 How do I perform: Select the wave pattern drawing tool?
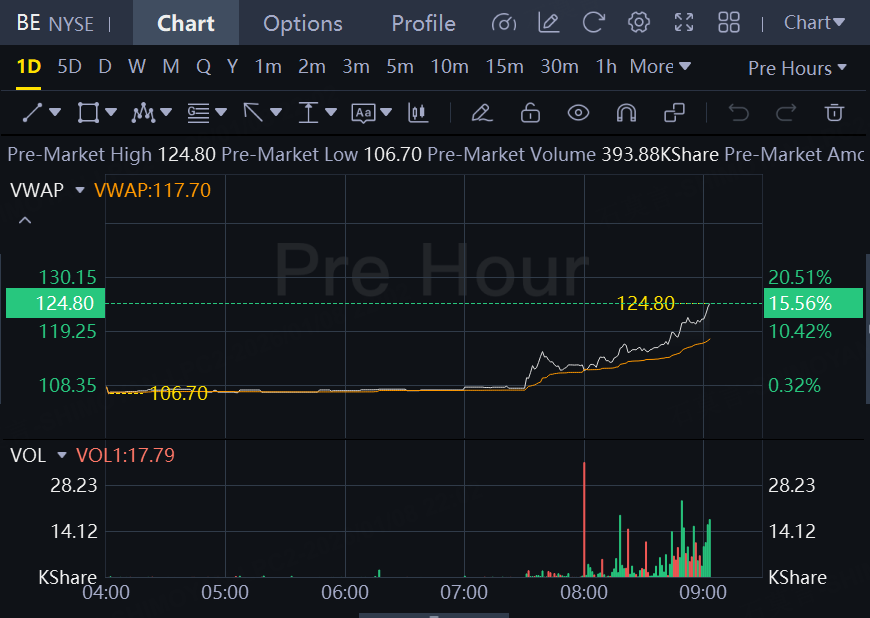click(143, 113)
